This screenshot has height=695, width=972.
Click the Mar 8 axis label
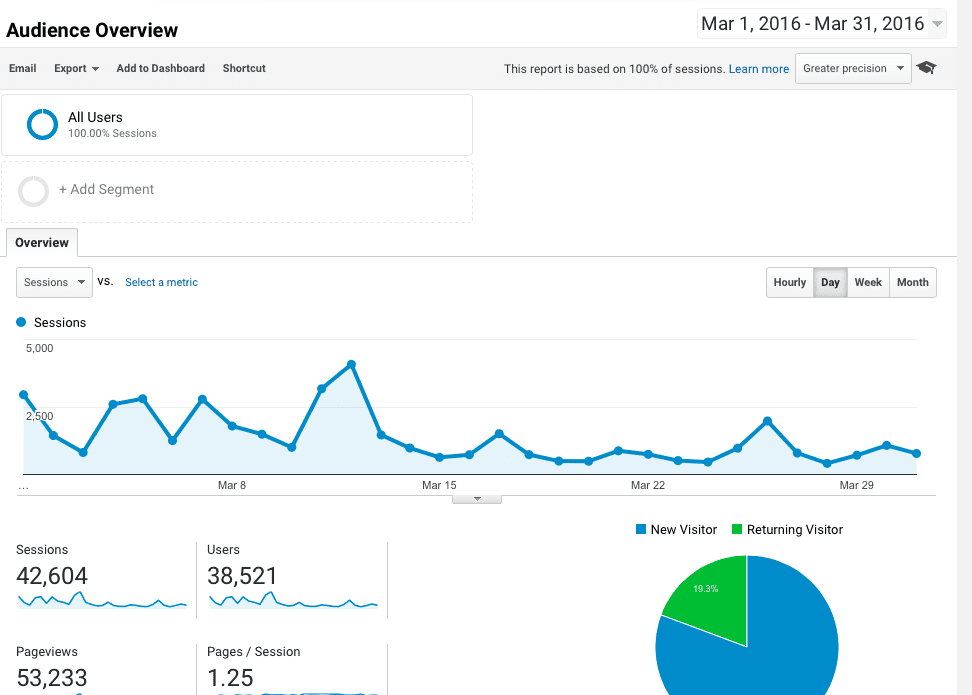232,485
